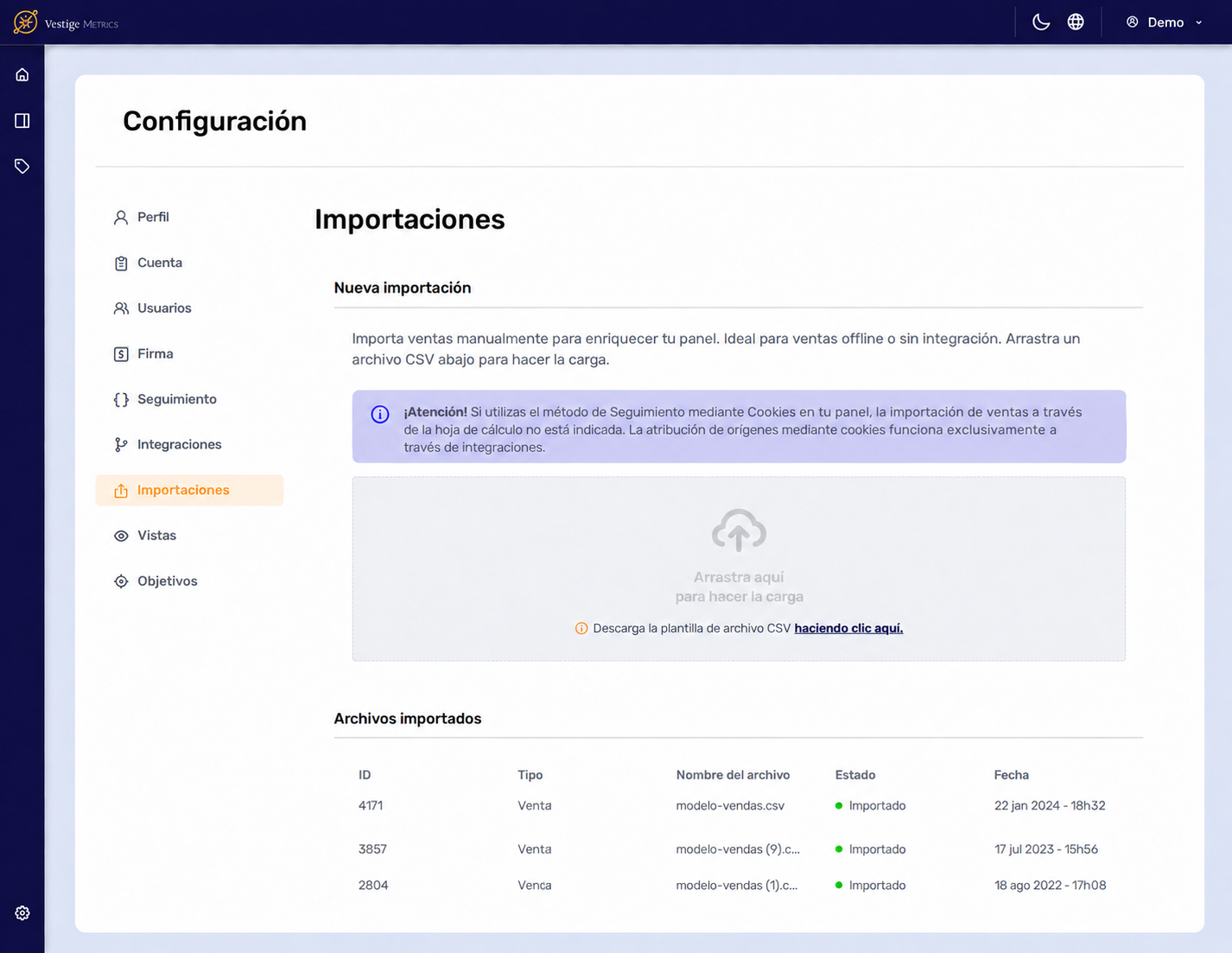The image size is (1232, 953).
Task: Open the Seguimiento settings section
Action: point(189,399)
